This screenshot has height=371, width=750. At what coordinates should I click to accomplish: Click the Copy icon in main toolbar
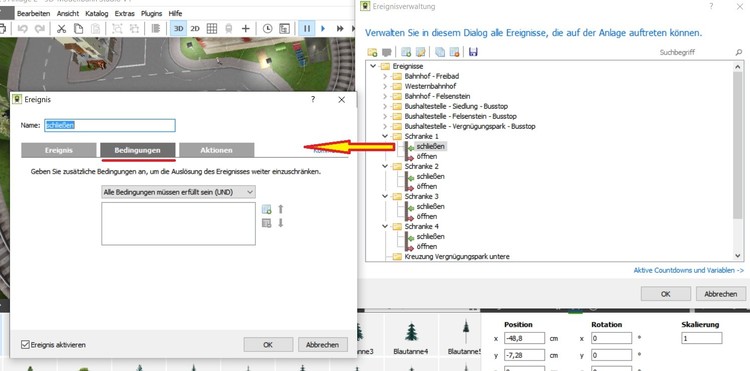tap(78, 29)
